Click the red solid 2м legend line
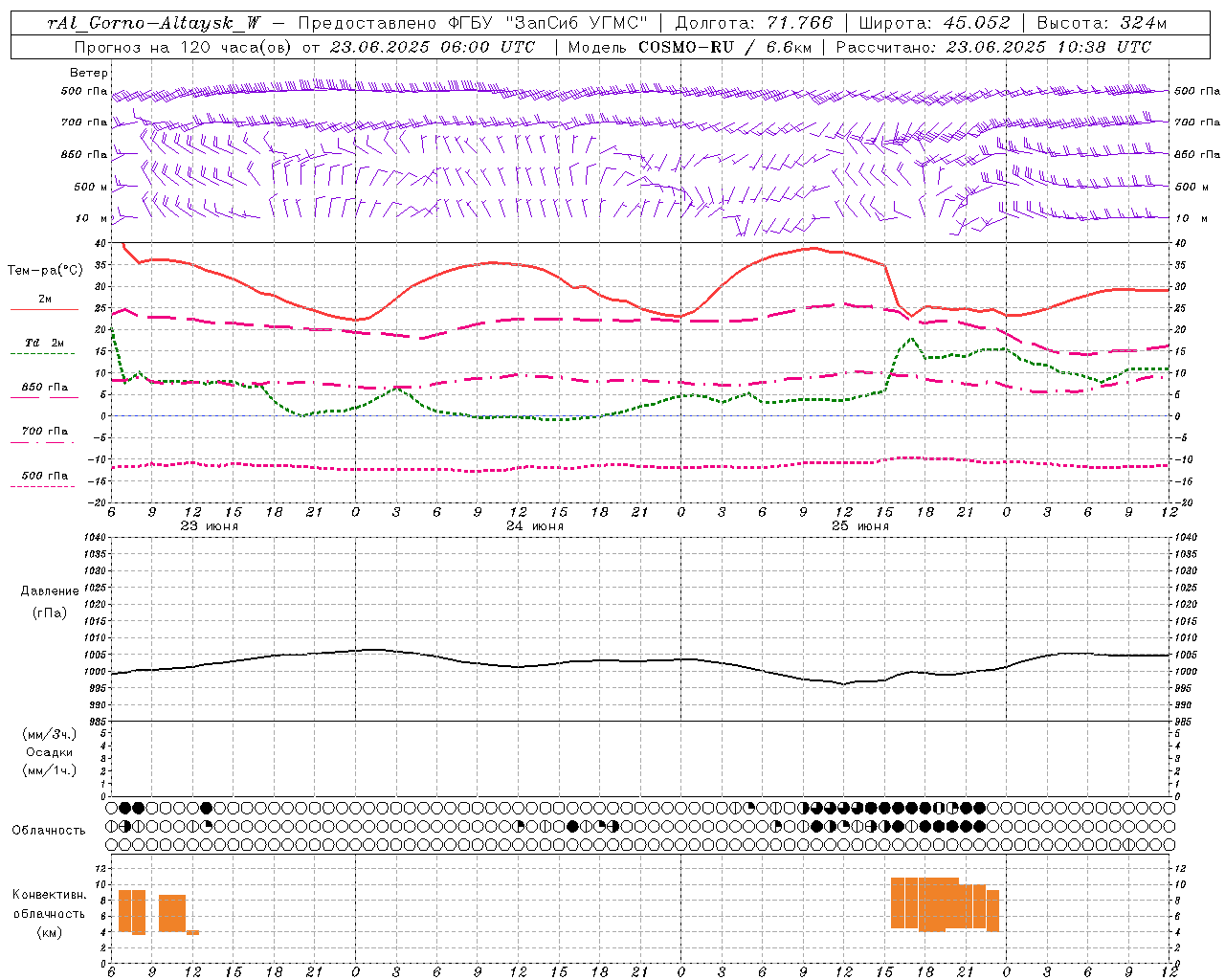This screenshot has height=980, width=1225. [x=43, y=310]
